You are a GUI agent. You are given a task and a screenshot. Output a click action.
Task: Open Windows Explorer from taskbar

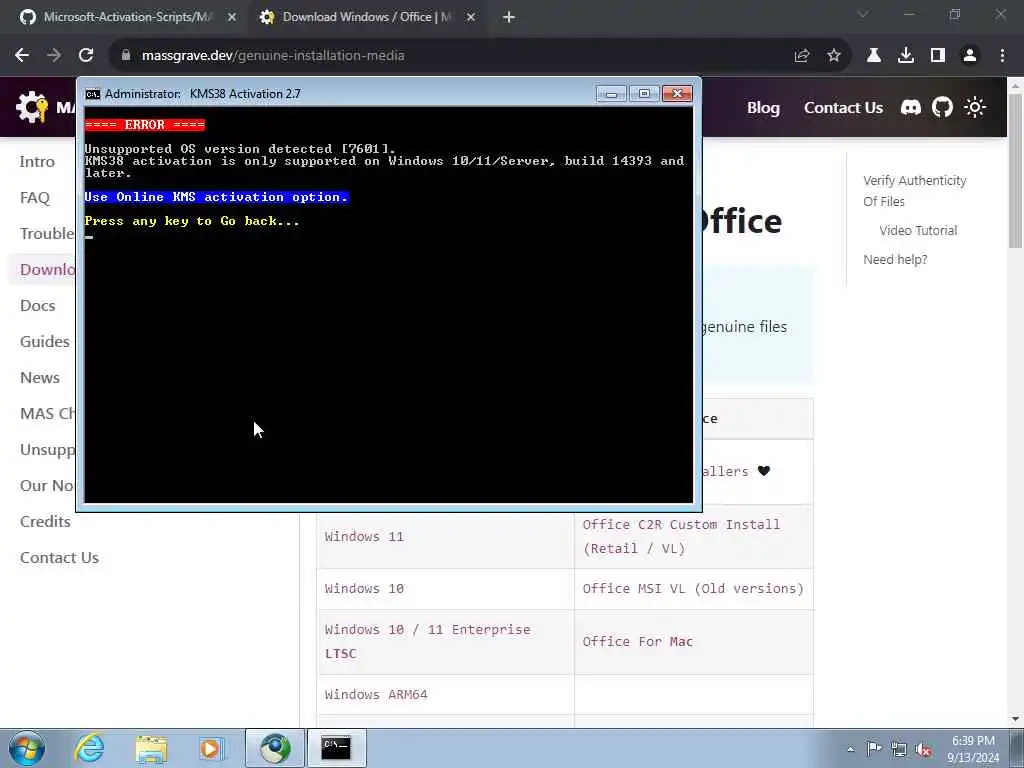[151, 748]
